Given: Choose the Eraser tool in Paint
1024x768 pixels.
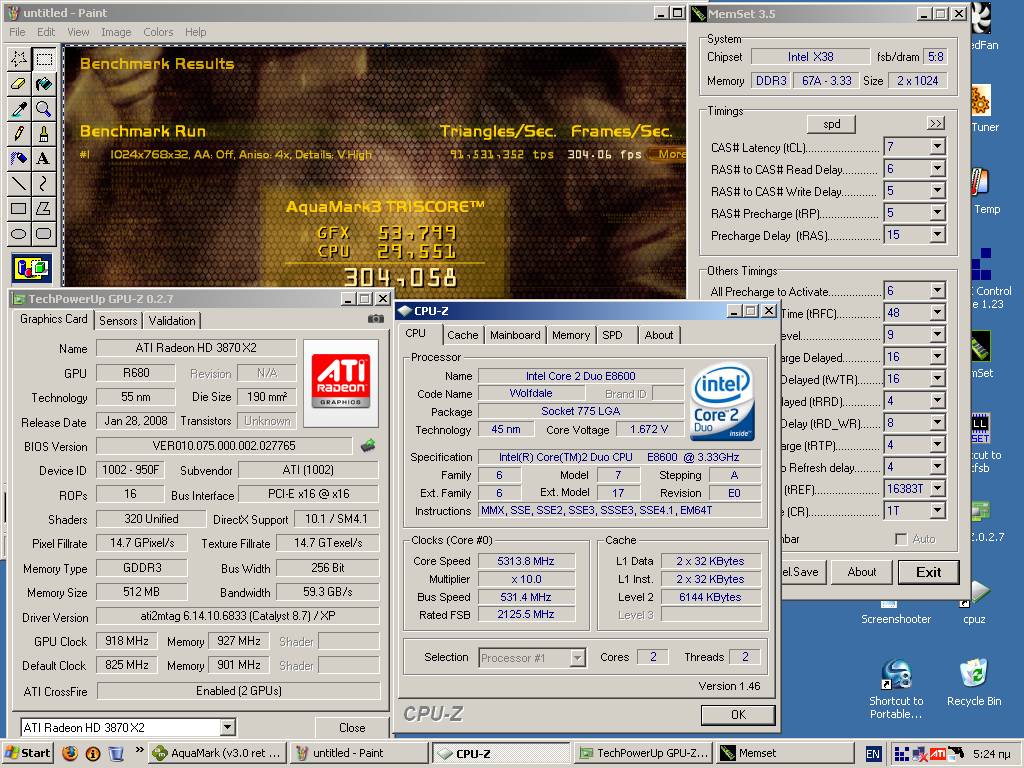Looking at the screenshot, I should [19, 84].
